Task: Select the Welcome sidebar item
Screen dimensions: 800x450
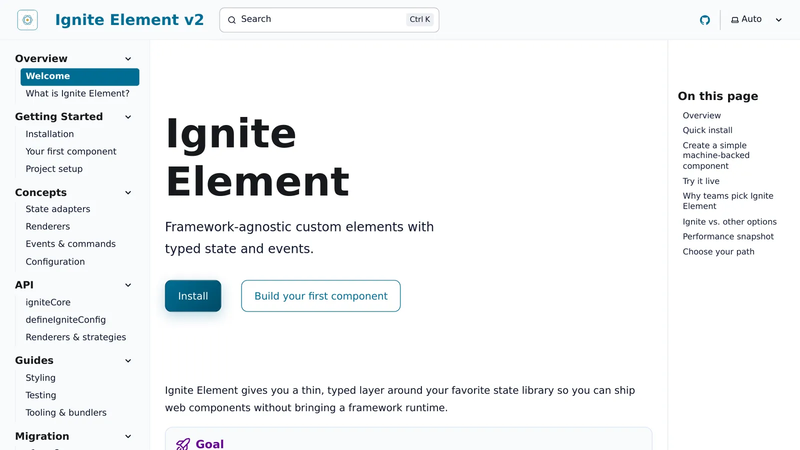Action: (80, 77)
